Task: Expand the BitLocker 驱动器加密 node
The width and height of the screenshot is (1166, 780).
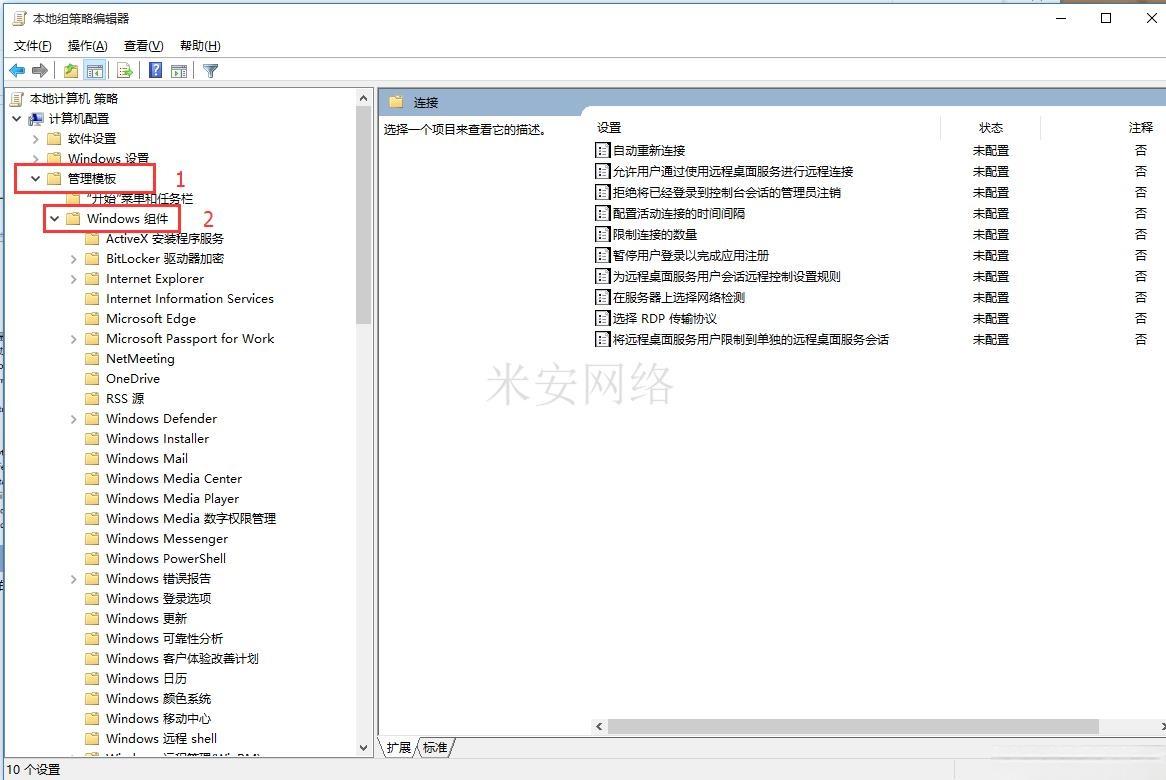Action: click(x=73, y=259)
